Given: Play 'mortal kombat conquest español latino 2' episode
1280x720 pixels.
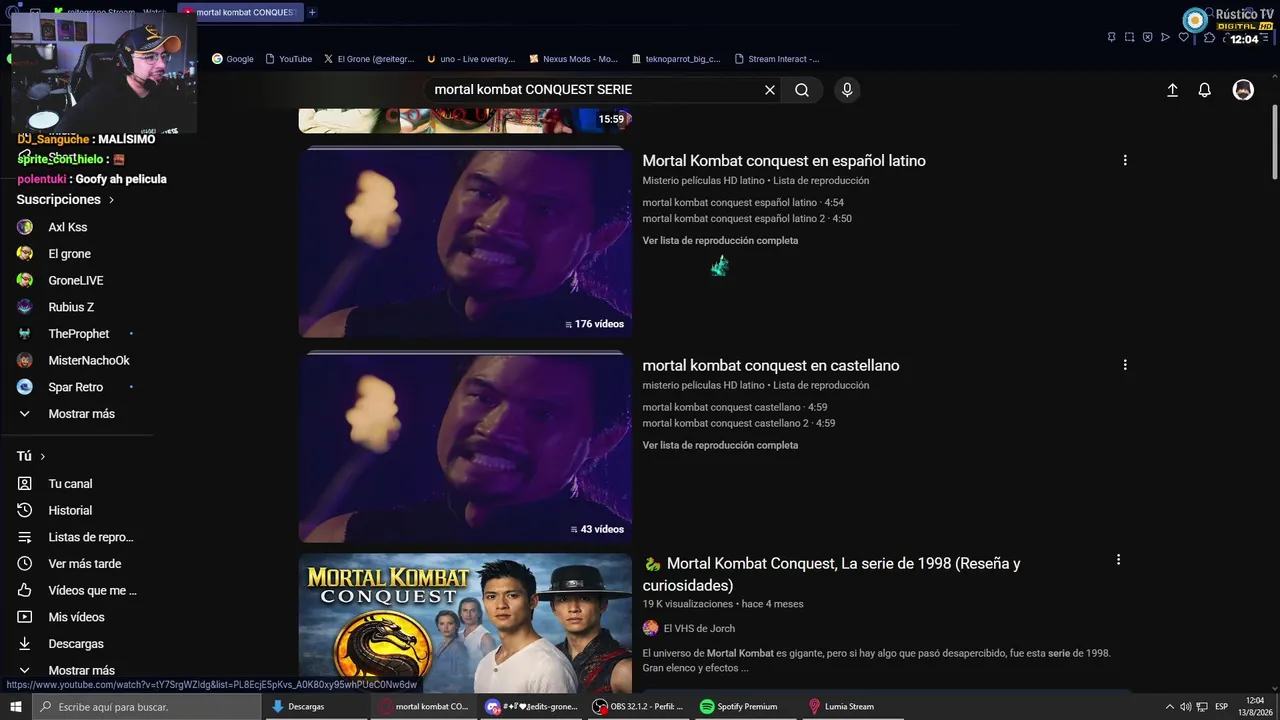Looking at the screenshot, I should 747,219.
